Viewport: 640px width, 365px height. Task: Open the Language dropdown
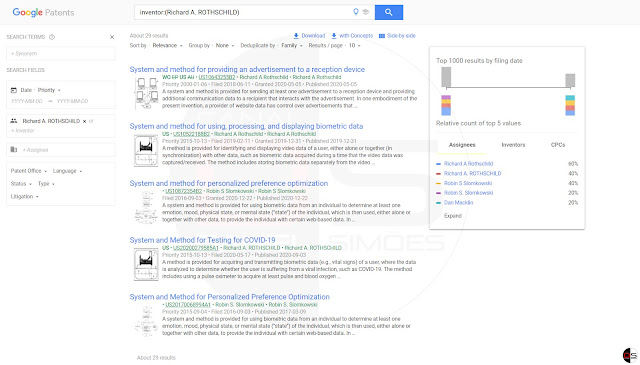[67, 171]
